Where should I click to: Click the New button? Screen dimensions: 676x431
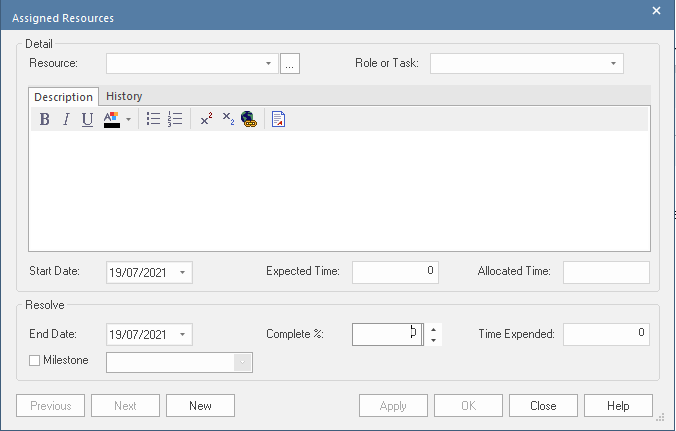coord(200,406)
